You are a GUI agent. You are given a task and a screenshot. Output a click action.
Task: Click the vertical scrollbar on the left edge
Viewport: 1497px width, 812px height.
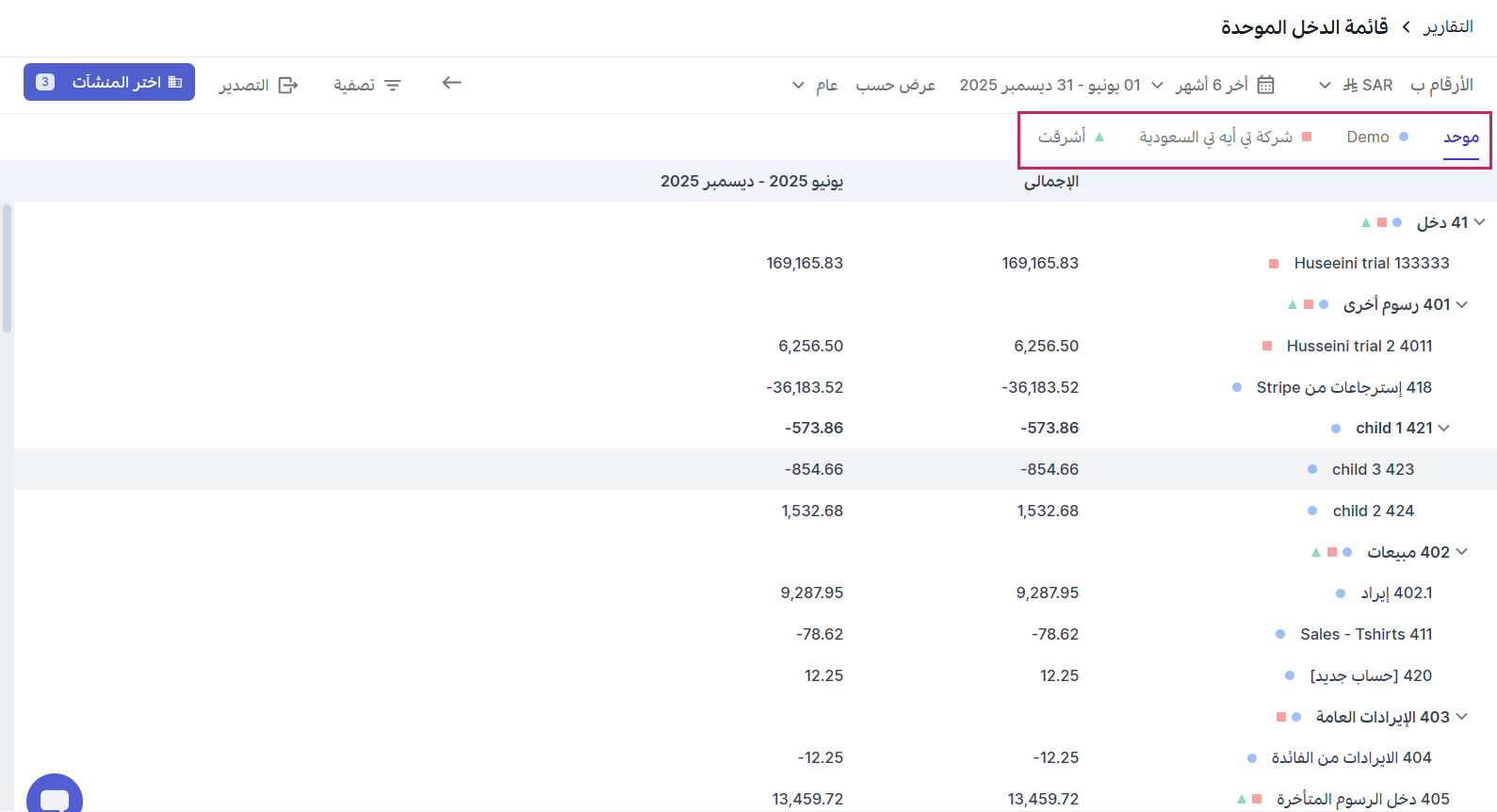(8, 268)
